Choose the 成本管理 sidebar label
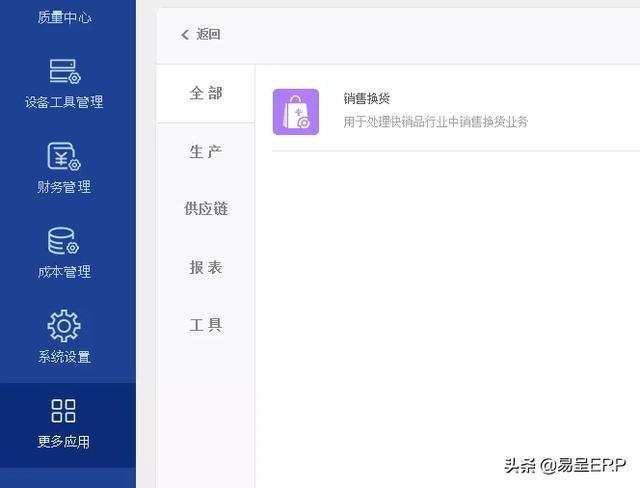Image resolution: width=640 pixels, height=488 pixels. pos(64,272)
